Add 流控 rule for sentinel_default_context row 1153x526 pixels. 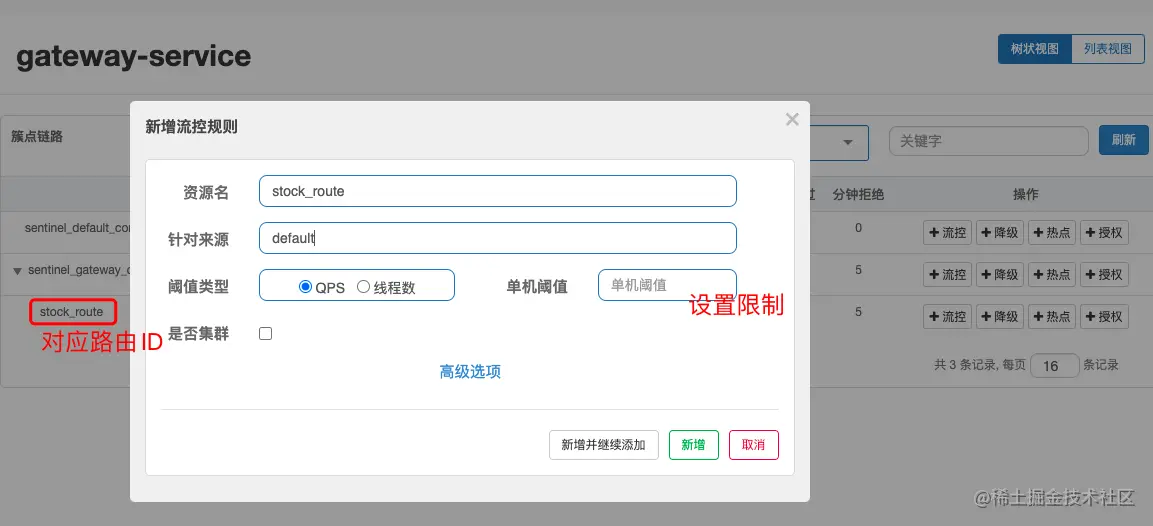tap(948, 232)
